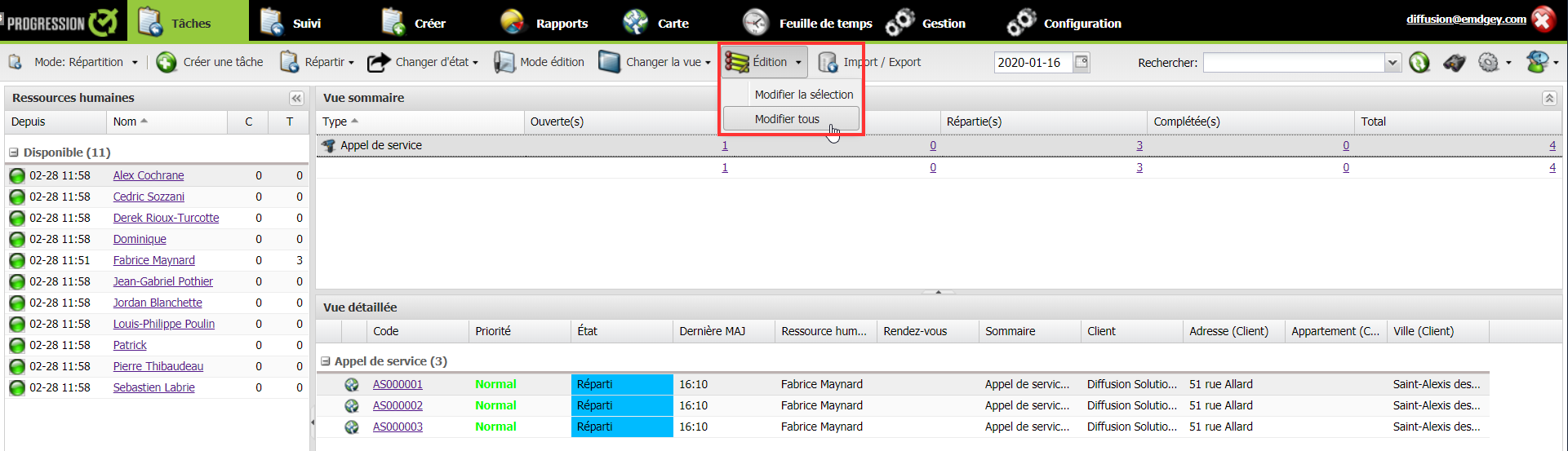Viewport: 1568px width, 451px height.
Task: Collapse the Disponible (11) group
Action: 14,153
